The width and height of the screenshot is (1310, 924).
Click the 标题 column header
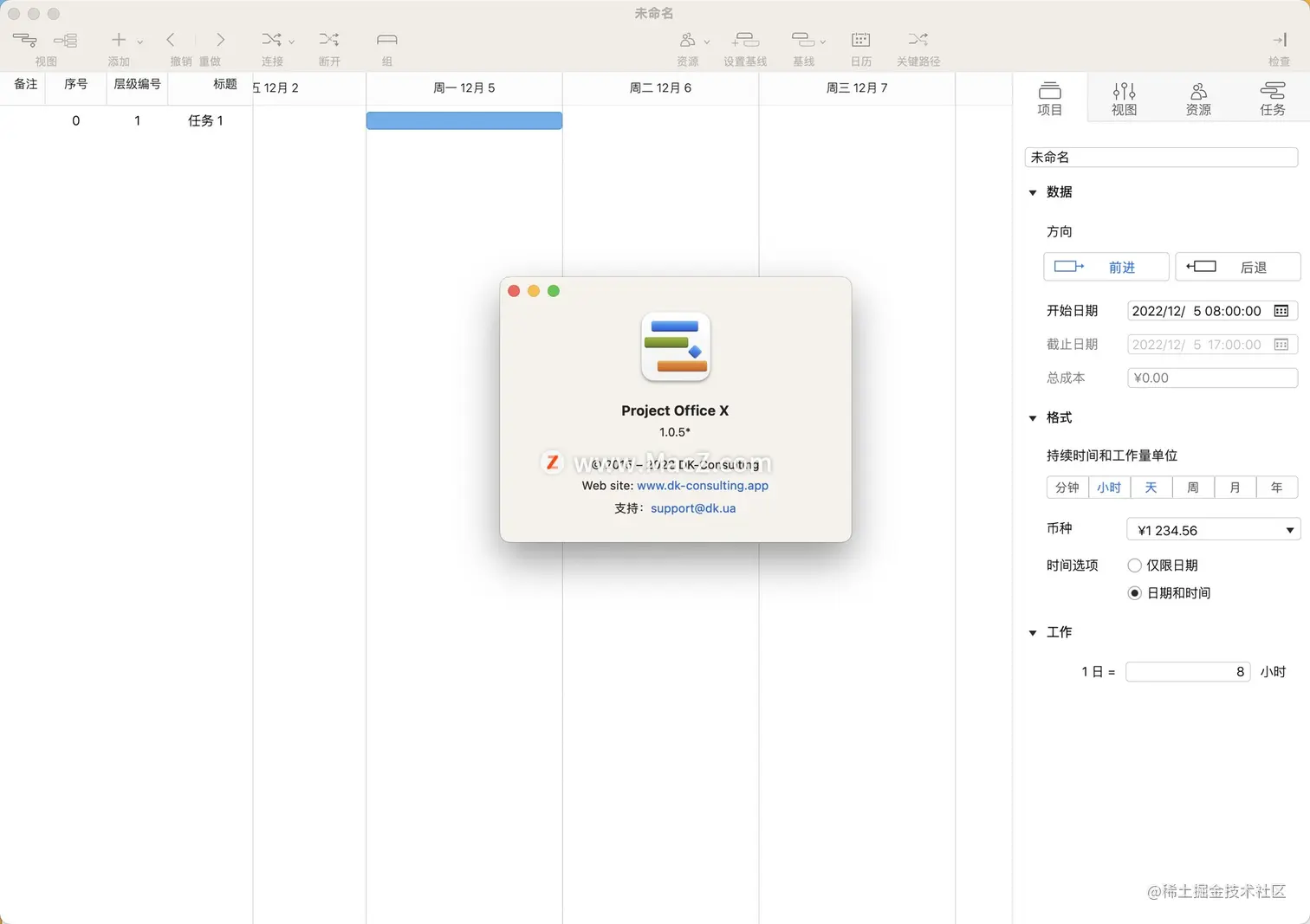tap(225, 84)
